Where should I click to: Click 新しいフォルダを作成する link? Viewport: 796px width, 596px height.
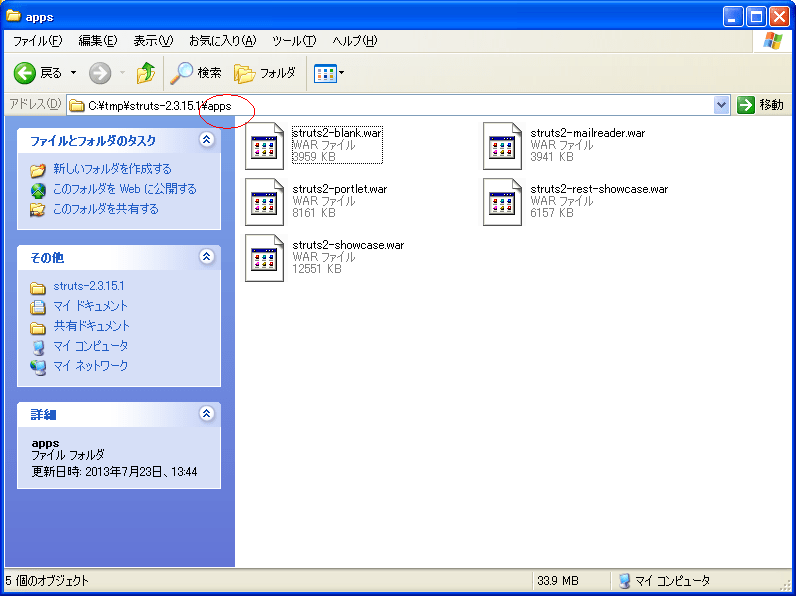[x=112, y=169]
